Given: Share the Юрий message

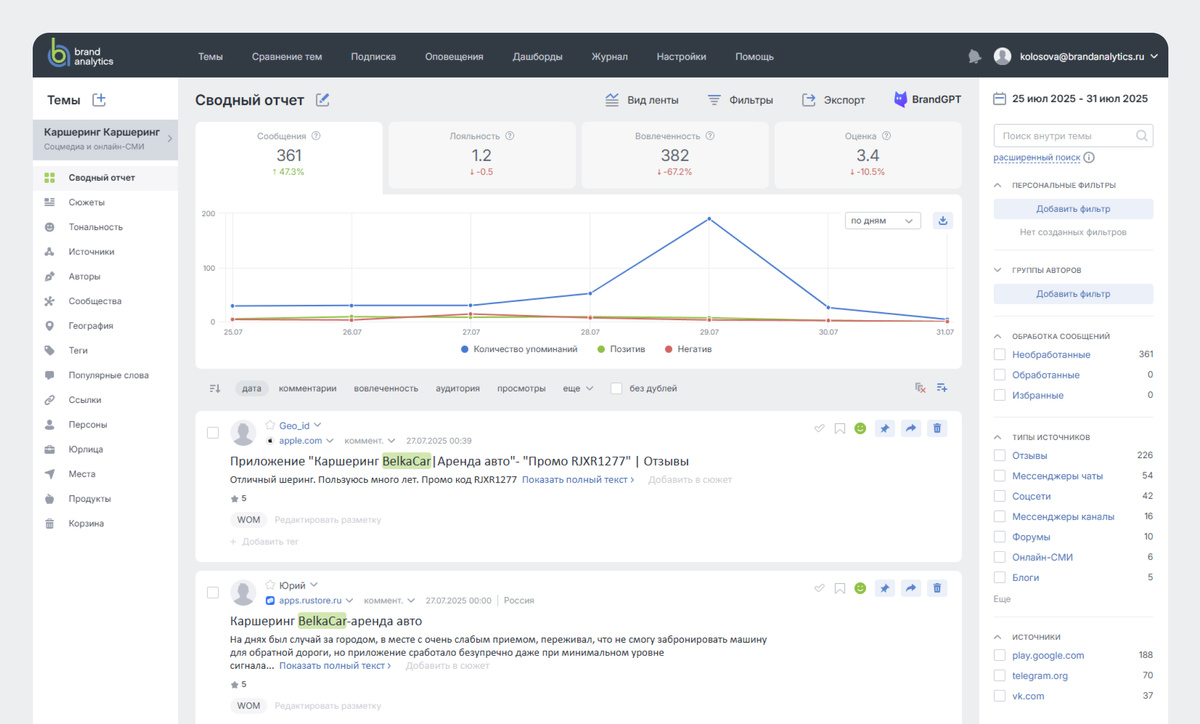Looking at the screenshot, I should click(x=911, y=588).
